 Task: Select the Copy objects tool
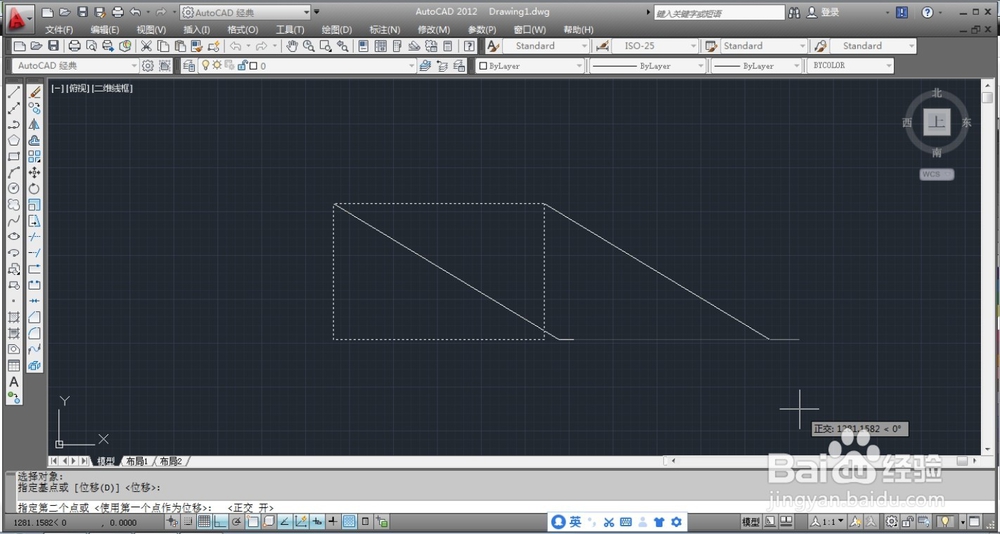[x=34, y=108]
